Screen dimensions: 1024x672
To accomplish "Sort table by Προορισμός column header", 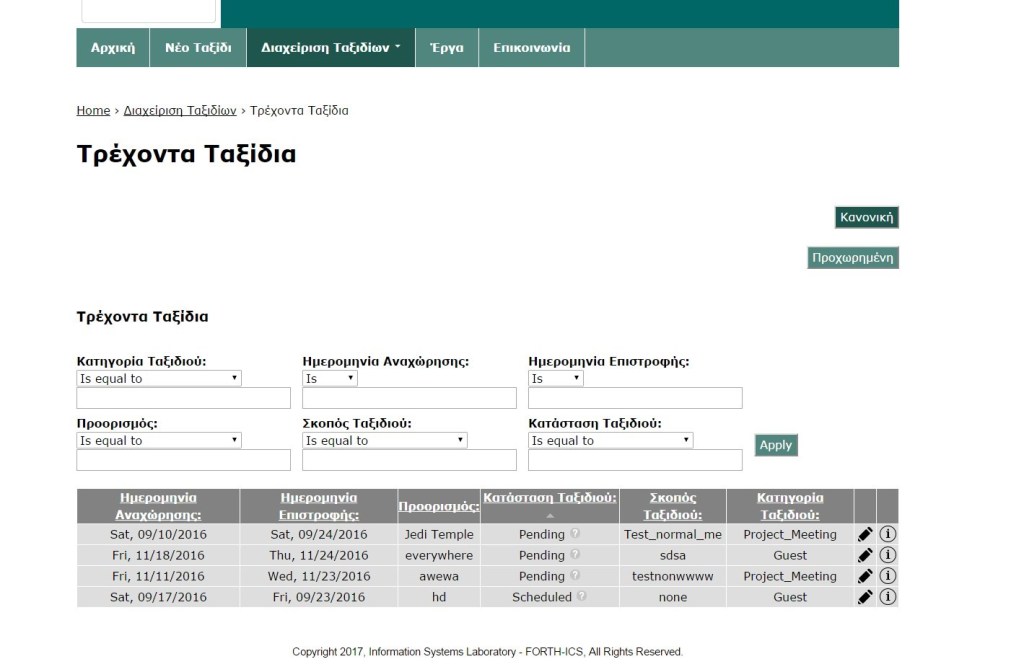I will (438, 507).
